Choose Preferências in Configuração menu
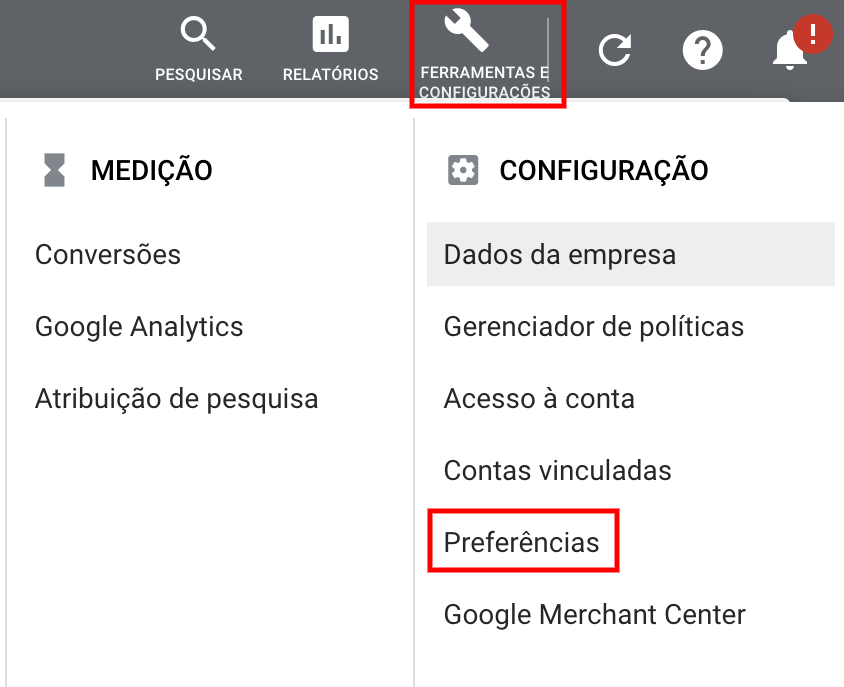The height and width of the screenshot is (687, 844). 521,542
